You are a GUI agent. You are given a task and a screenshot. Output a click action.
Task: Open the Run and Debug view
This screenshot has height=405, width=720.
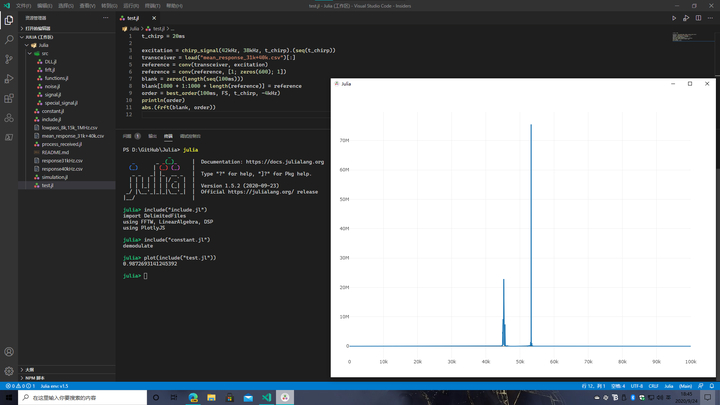click(9, 79)
